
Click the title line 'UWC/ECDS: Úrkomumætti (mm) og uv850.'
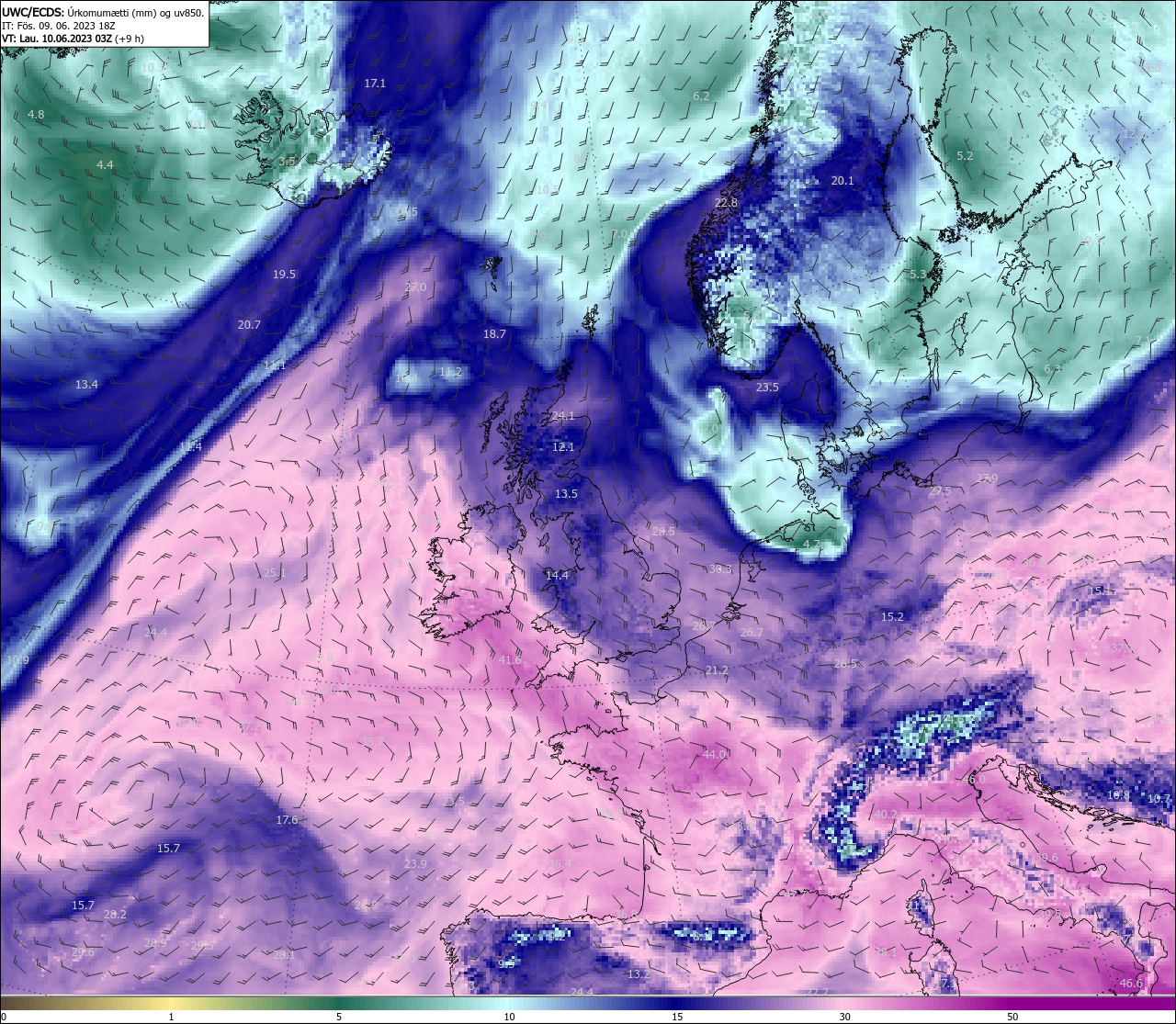click(x=103, y=13)
